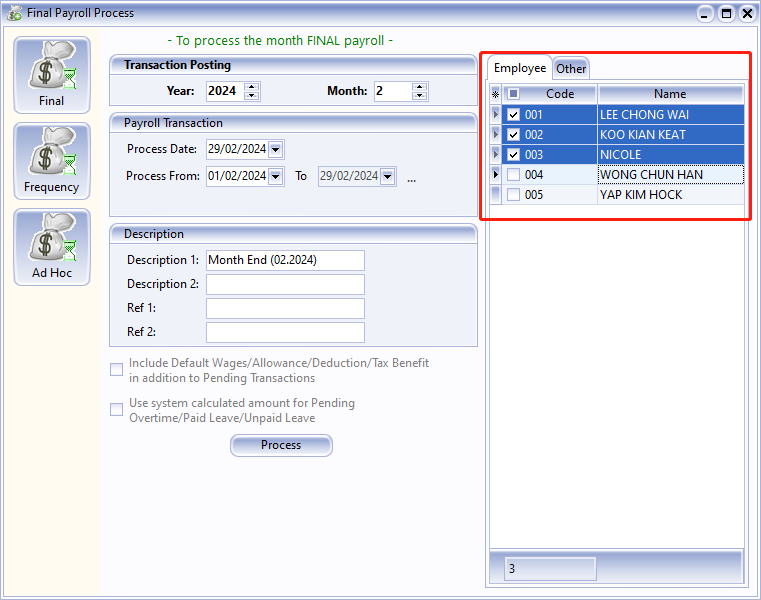Screen dimensions: 761x600
Task: Click the Description 2 field
Action: coord(285,284)
